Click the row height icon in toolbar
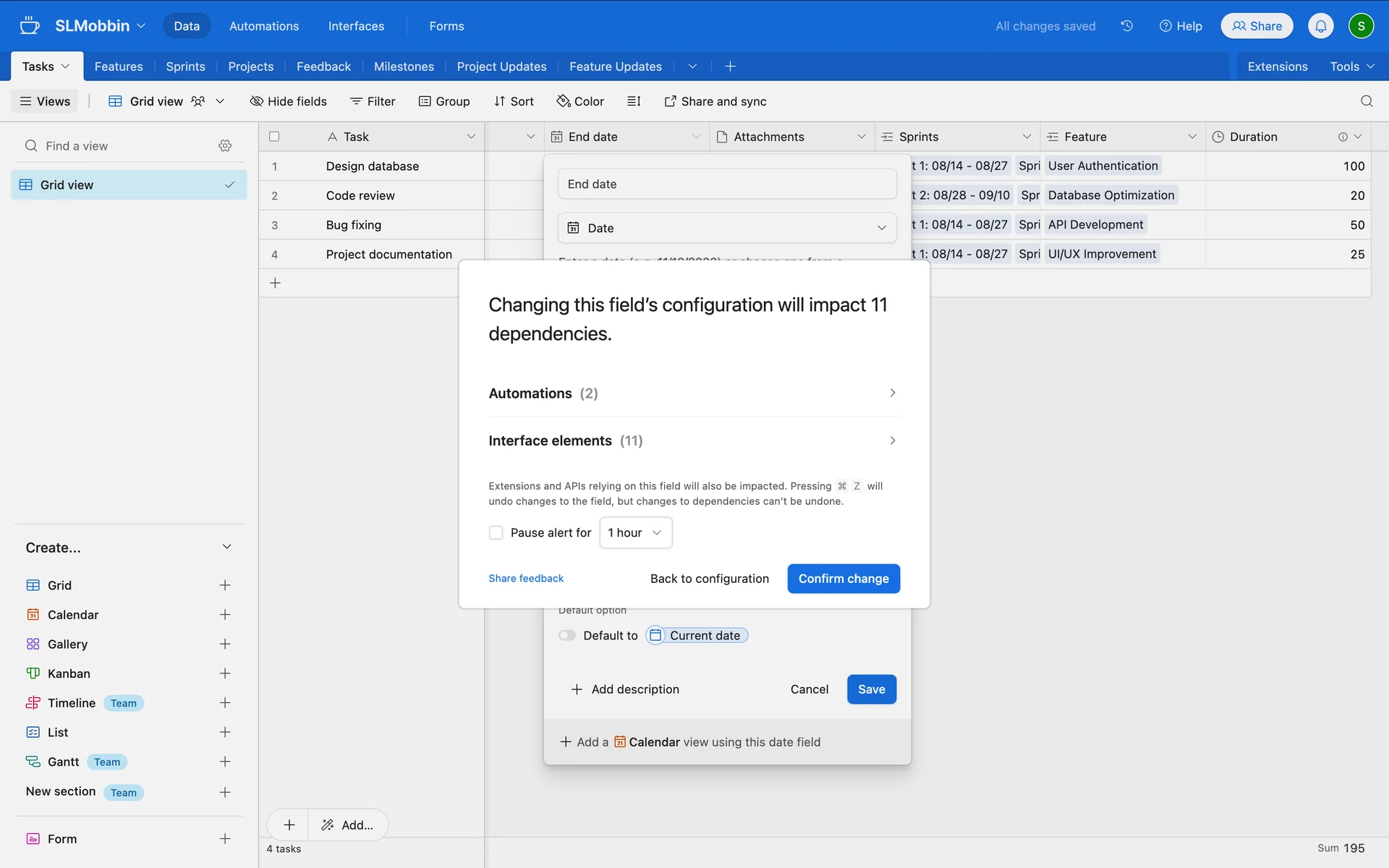Viewport: 1389px width, 868px height. 634,101
